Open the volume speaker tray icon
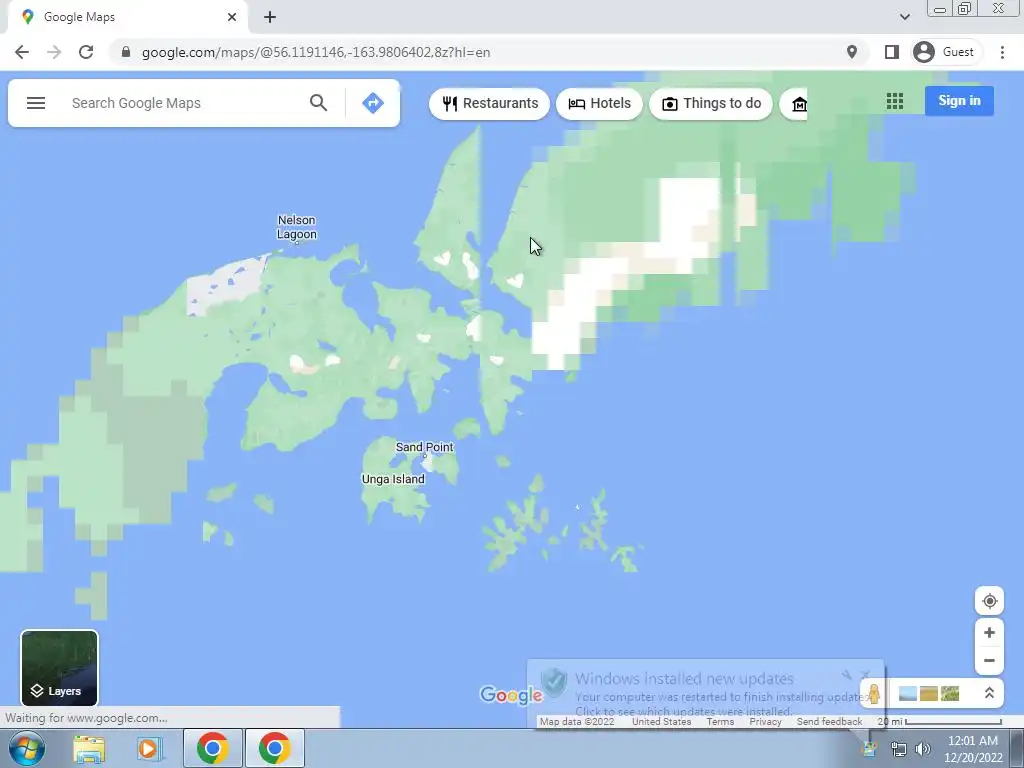The image size is (1024, 768). (x=922, y=749)
